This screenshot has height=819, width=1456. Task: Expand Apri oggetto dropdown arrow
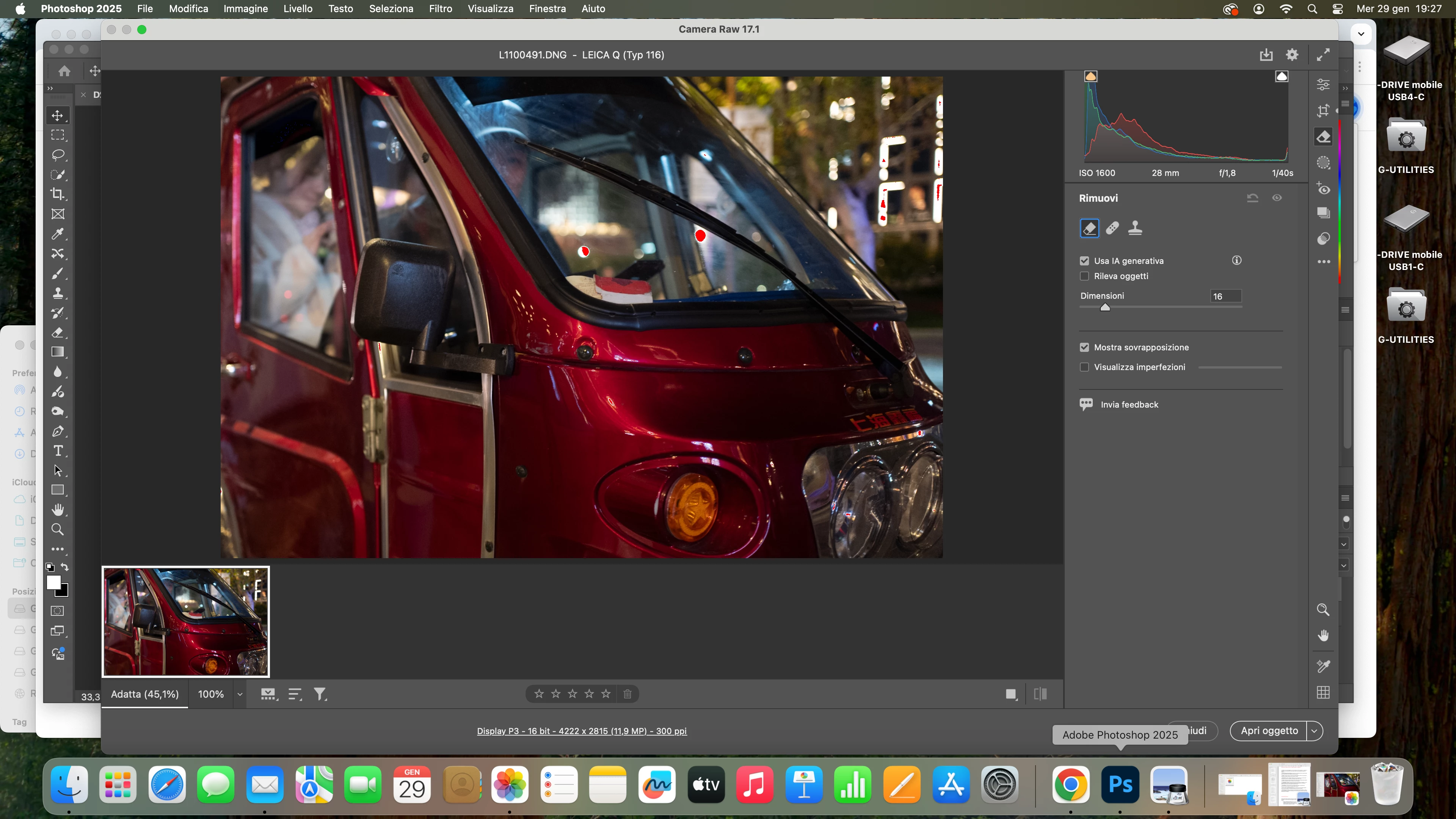click(1315, 731)
